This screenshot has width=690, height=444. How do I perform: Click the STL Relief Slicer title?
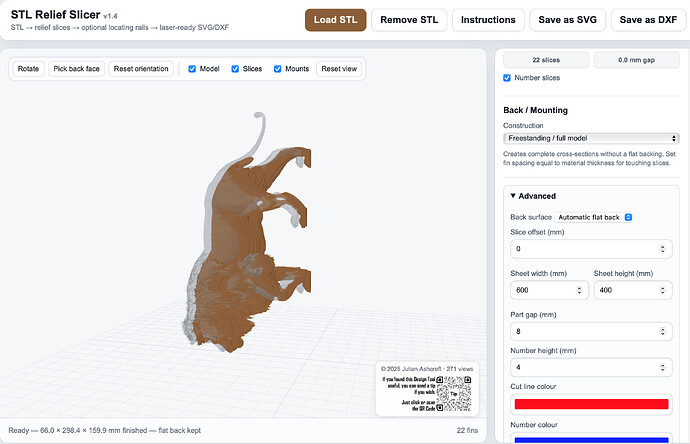55,15
